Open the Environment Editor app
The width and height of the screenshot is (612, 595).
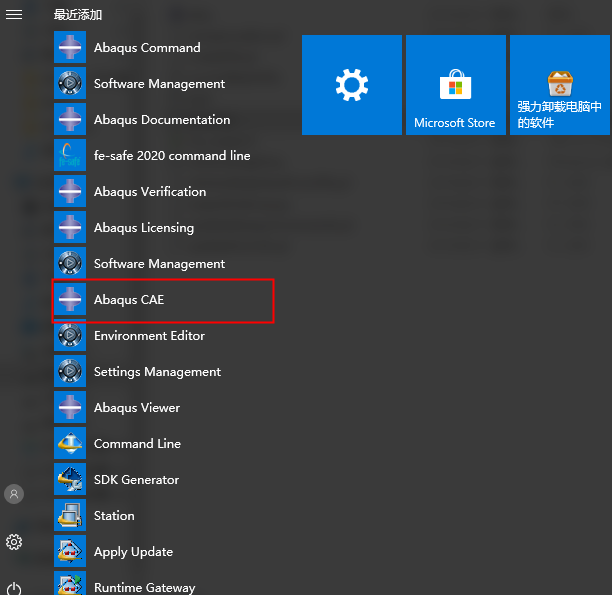(148, 336)
